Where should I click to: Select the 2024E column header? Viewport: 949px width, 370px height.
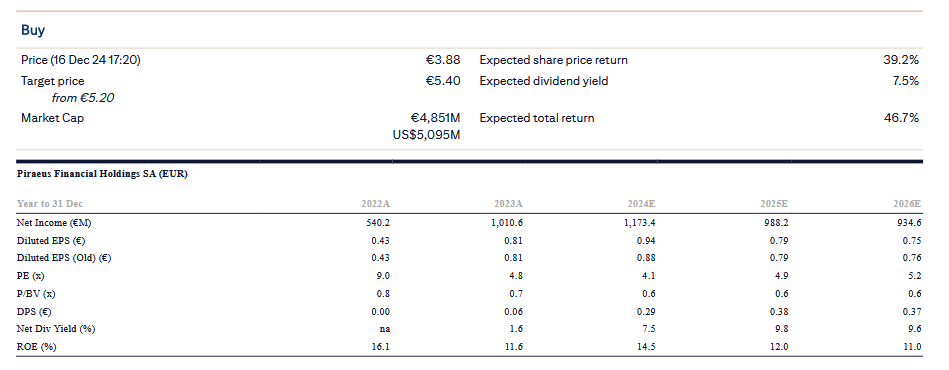[642, 204]
